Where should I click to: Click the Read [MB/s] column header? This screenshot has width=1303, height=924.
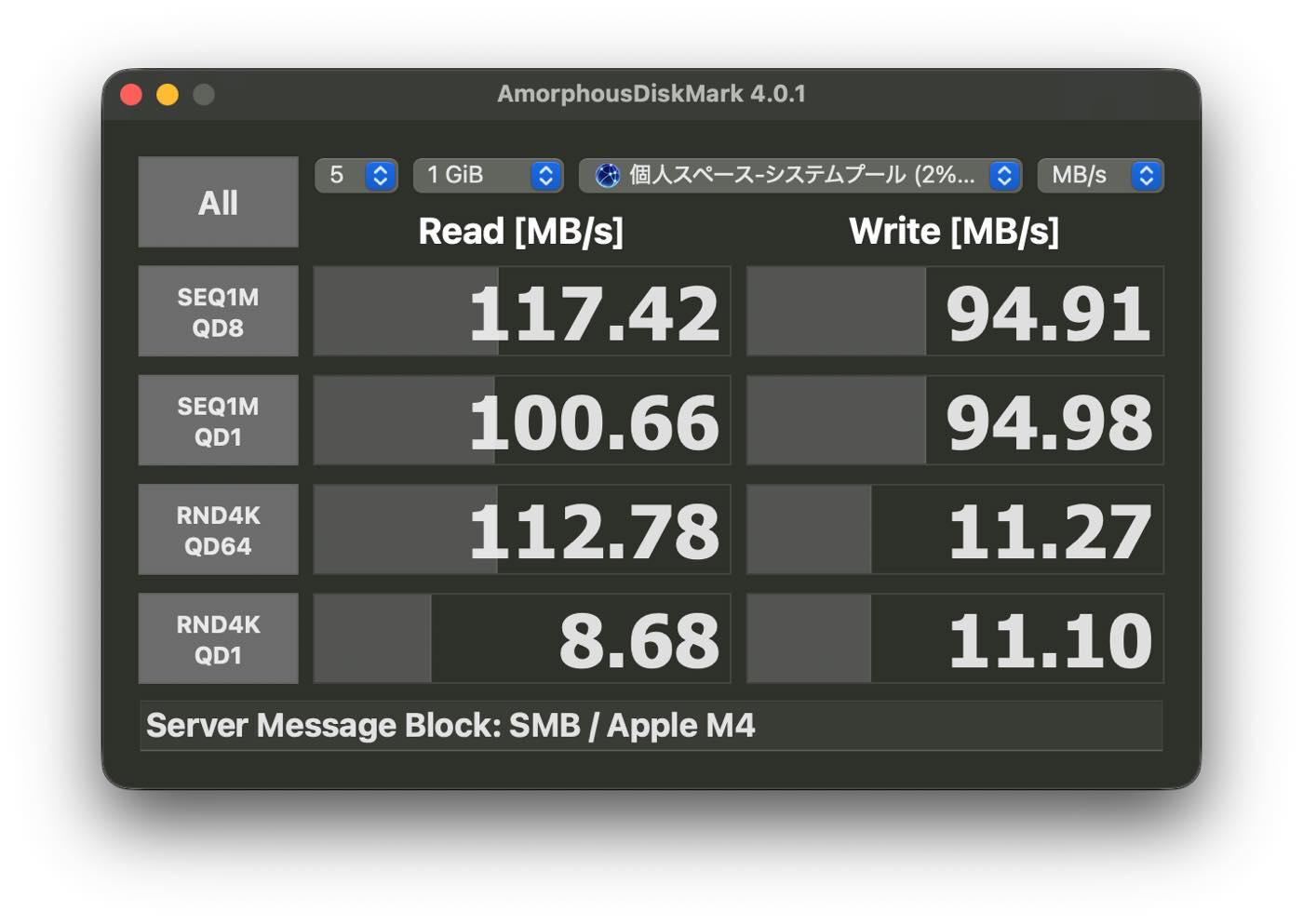(520, 231)
